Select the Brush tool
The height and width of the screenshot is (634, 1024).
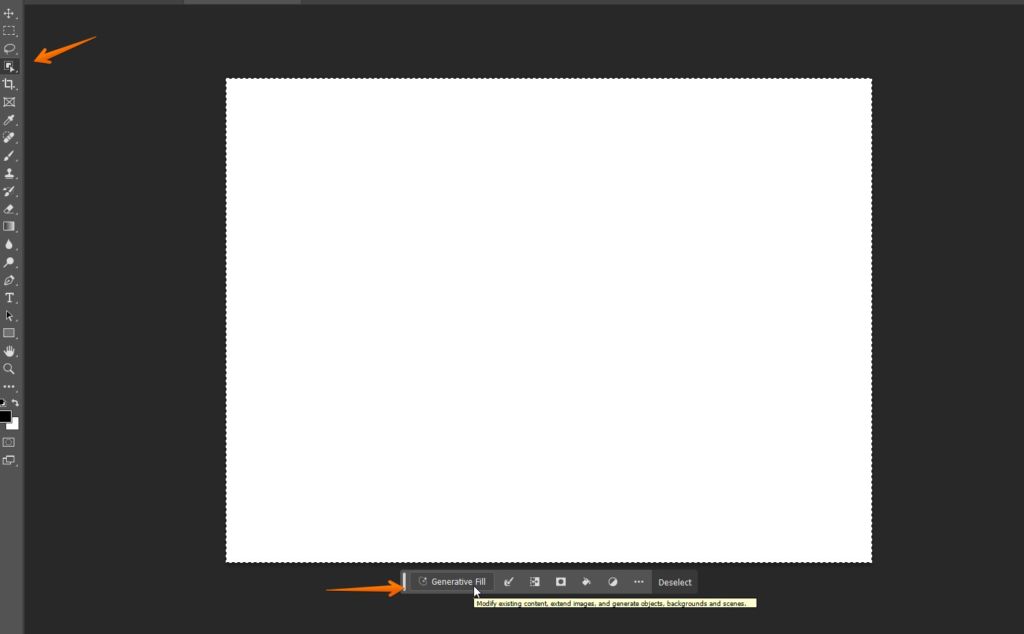(9, 156)
